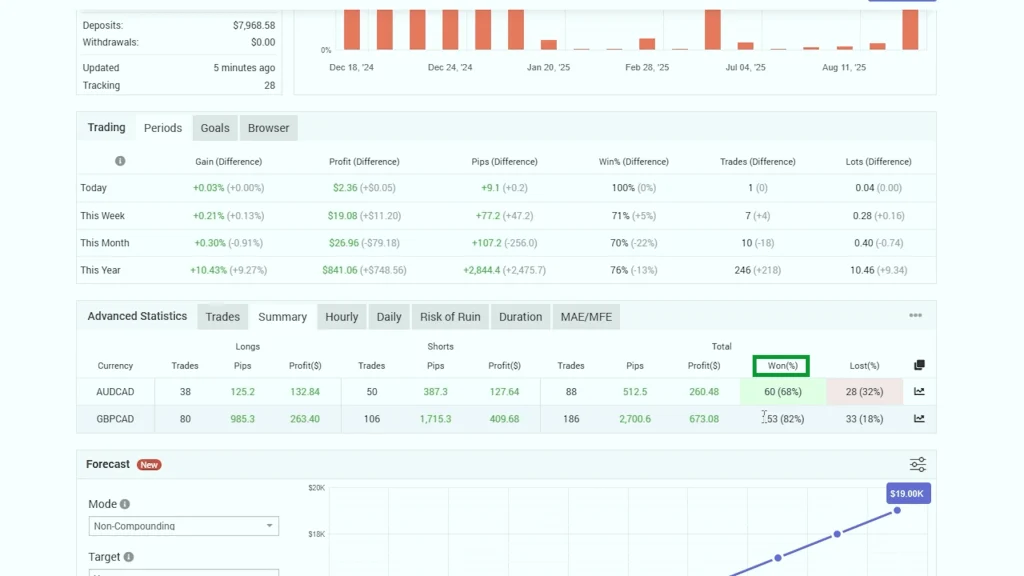
Task: Click the info icon beside Mode
Action: 125,505
